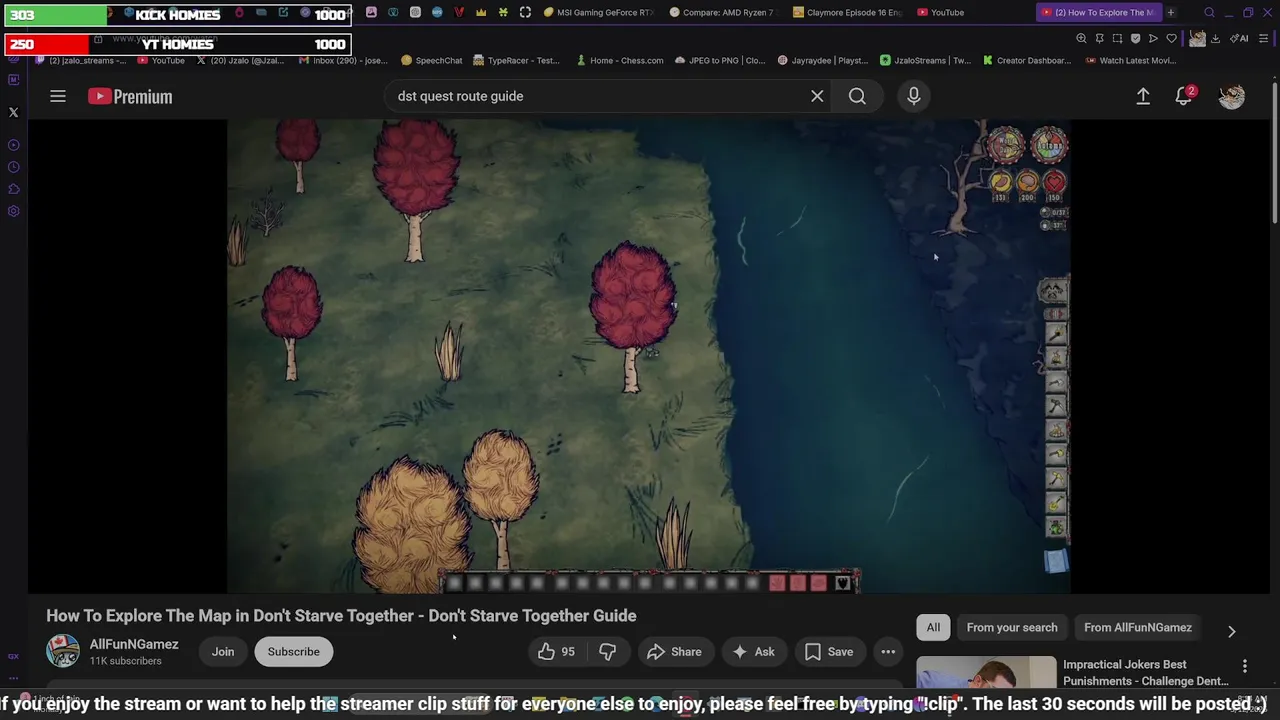The height and width of the screenshot is (720, 1280).
Task: Click the Don't Starve video player
Action: tap(649, 356)
